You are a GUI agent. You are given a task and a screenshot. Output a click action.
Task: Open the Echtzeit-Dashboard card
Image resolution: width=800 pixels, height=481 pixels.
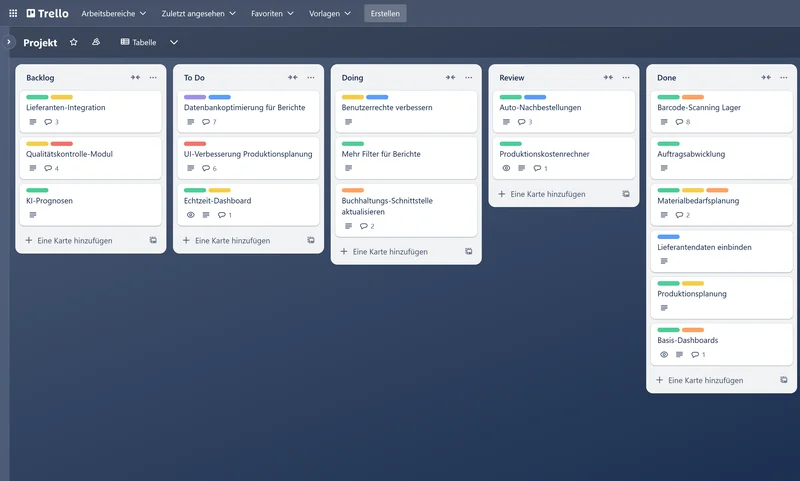(248, 205)
